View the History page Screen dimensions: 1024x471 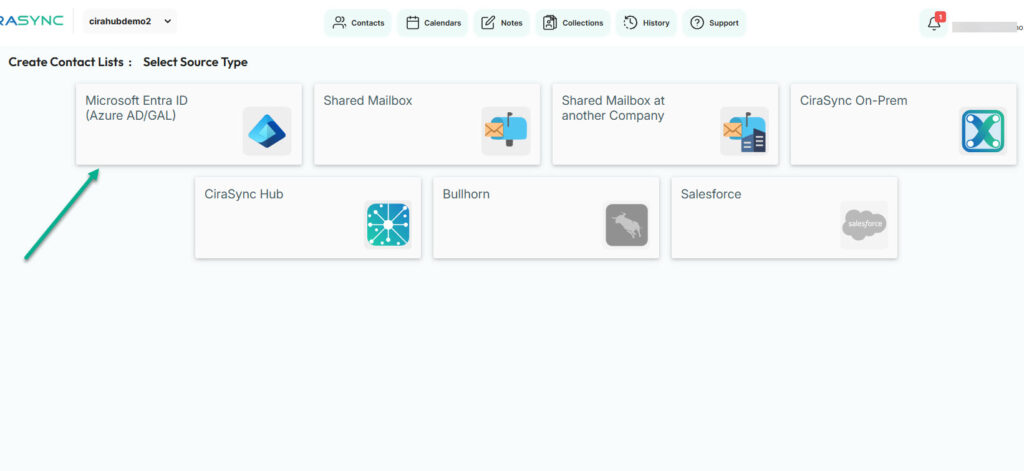tap(646, 23)
